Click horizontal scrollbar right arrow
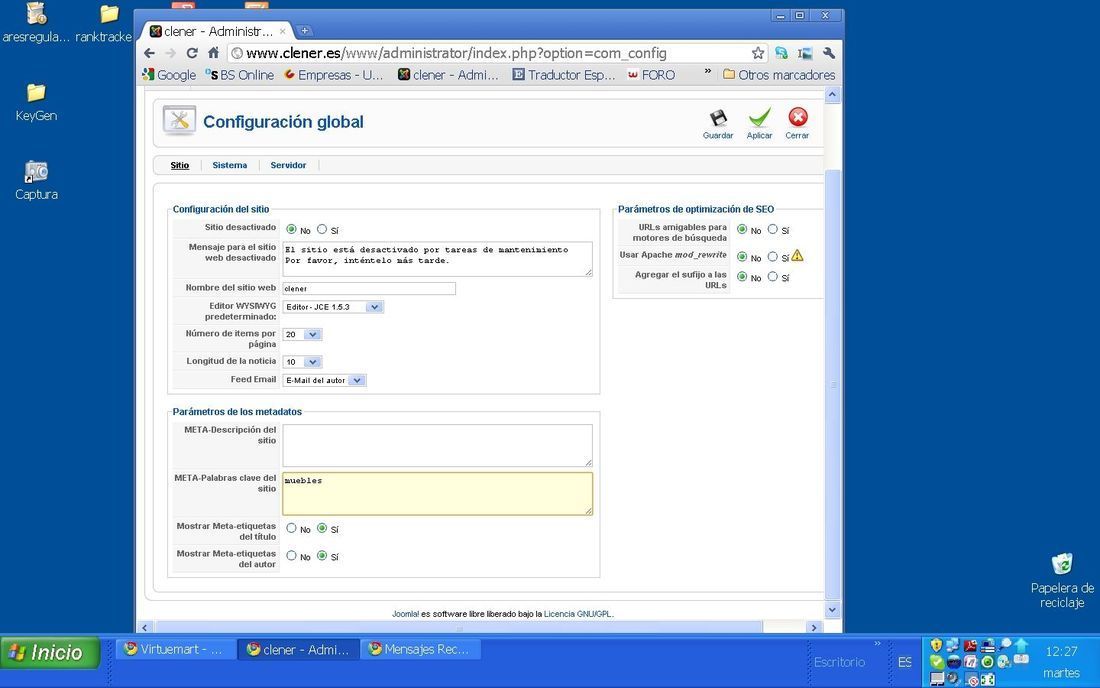1100x688 pixels. coord(814,628)
